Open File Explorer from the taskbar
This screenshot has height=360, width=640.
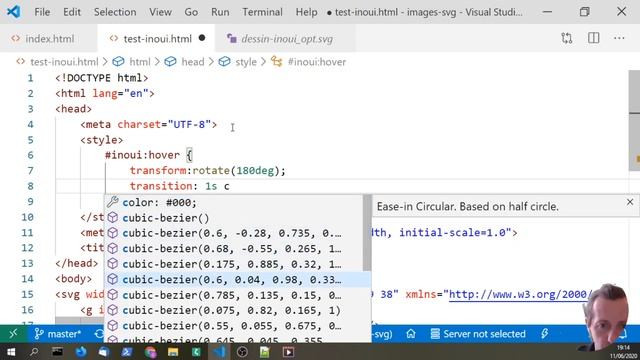click(173, 351)
